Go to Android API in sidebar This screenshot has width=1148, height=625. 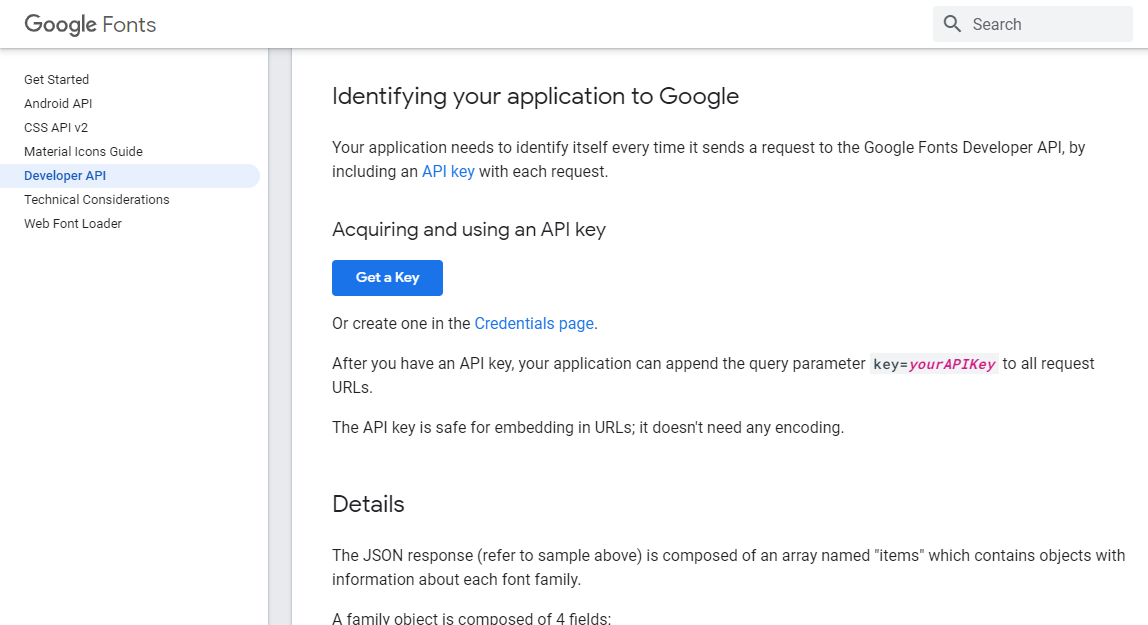click(58, 103)
